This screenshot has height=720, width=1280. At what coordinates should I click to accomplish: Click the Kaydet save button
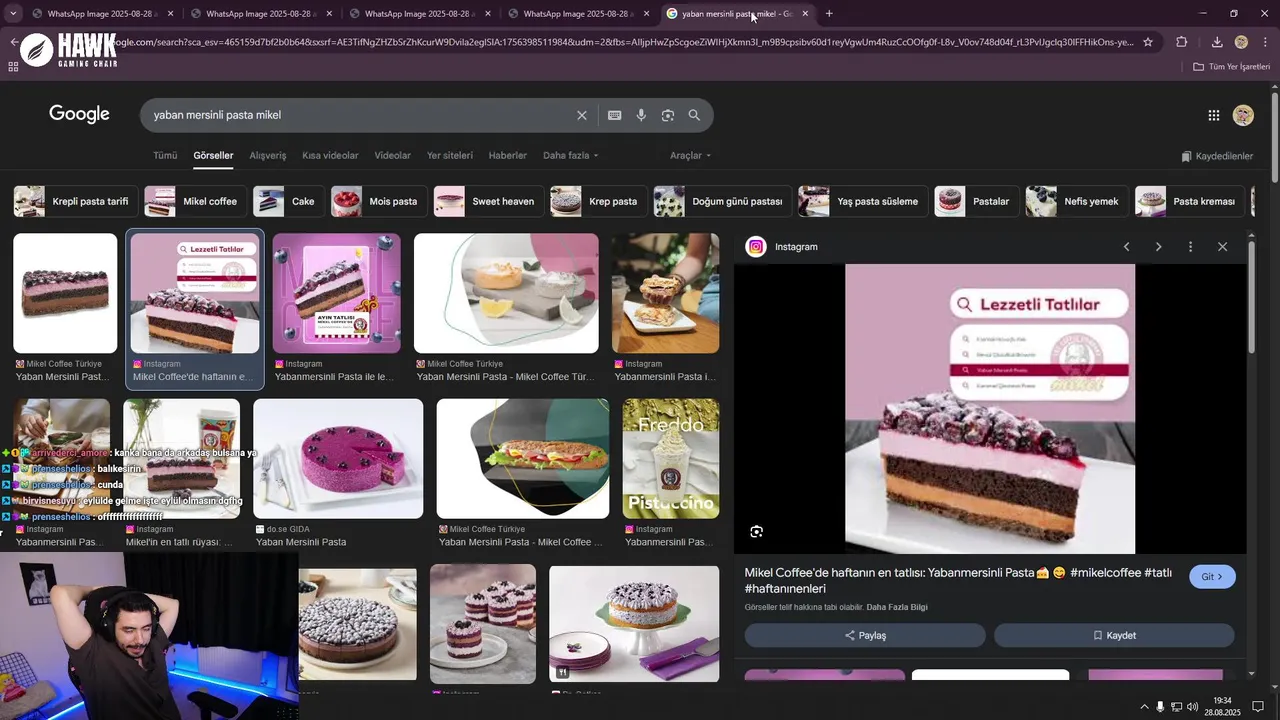tap(1114, 635)
